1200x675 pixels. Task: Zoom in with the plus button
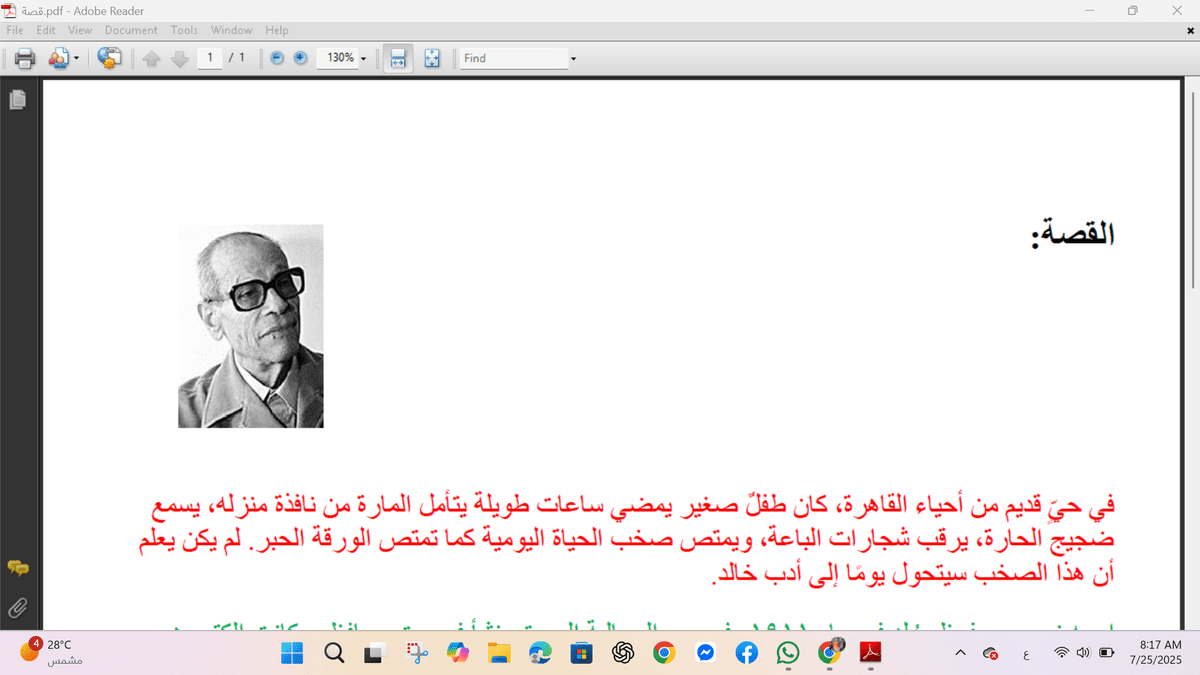pyautogui.click(x=300, y=58)
